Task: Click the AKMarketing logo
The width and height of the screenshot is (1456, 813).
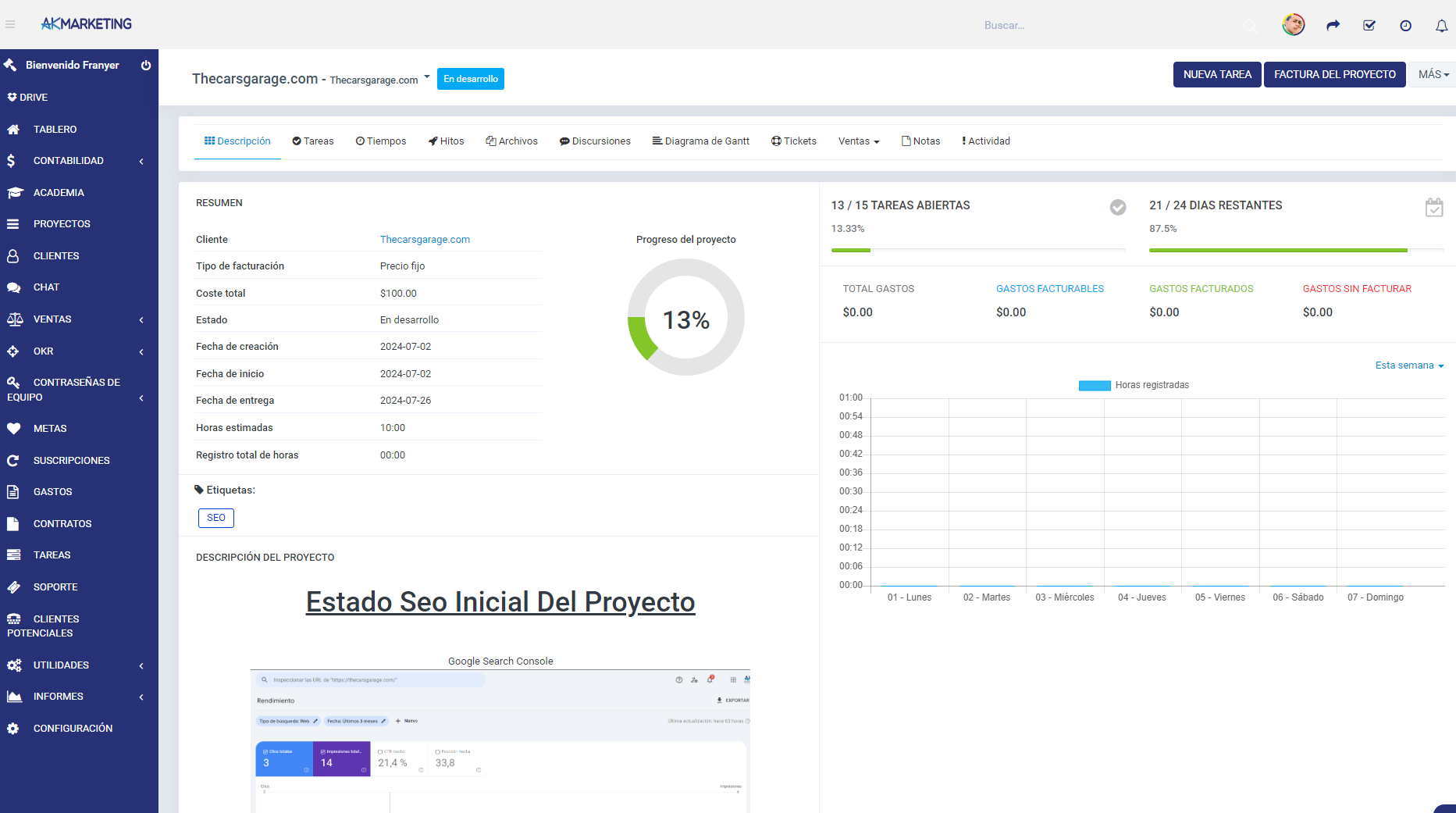Action: pos(86,24)
